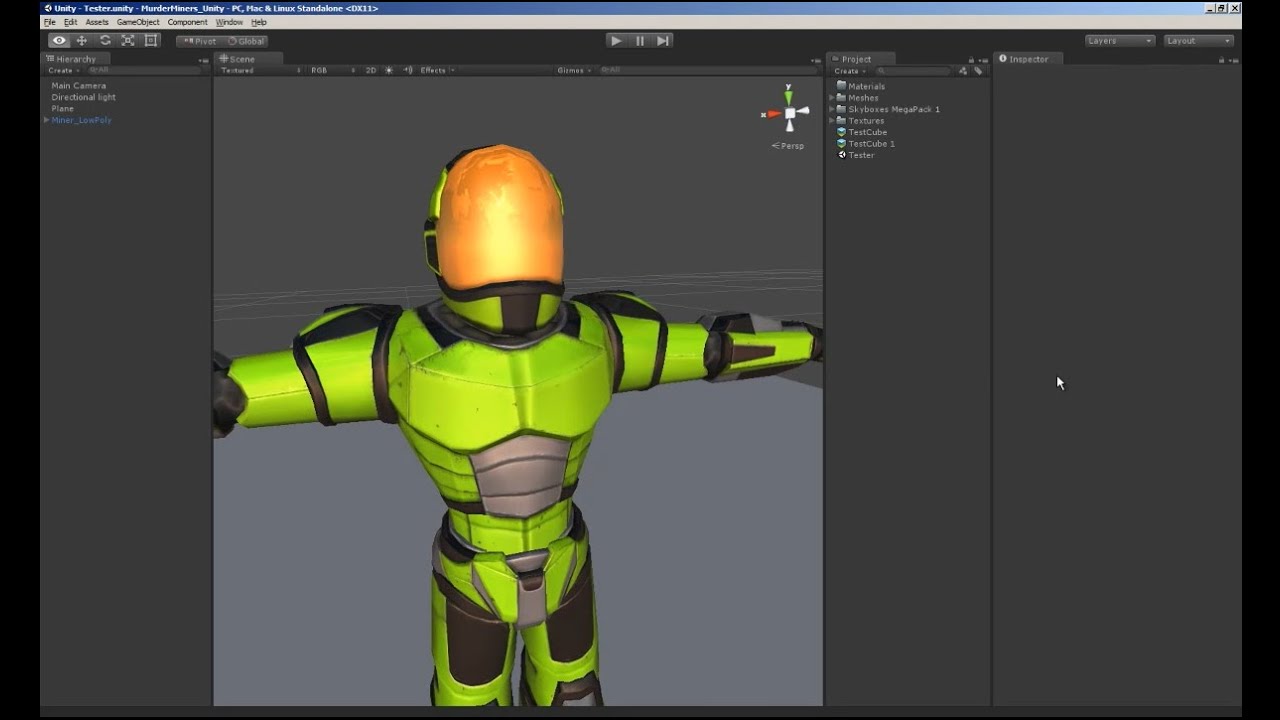The image size is (1280, 720).
Task: Select Miner_LowPoly in Hierarchy
Action: click(x=82, y=120)
